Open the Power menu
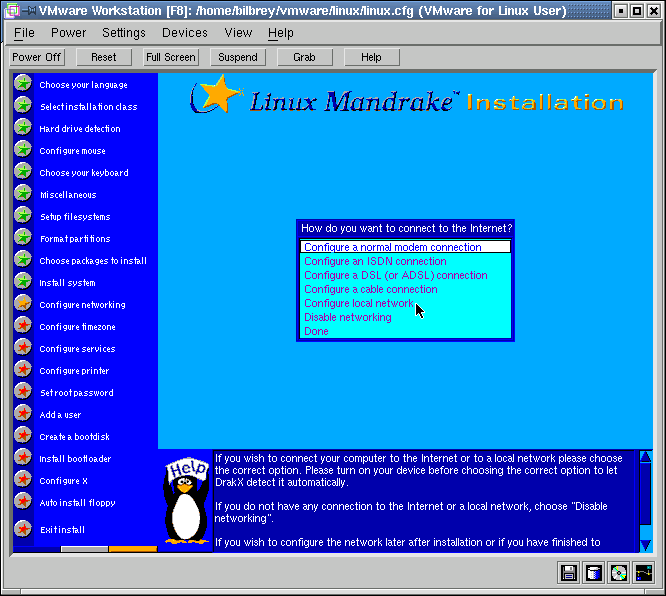Image resolution: width=666 pixels, height=596 pixels. [x=68, y=33]
